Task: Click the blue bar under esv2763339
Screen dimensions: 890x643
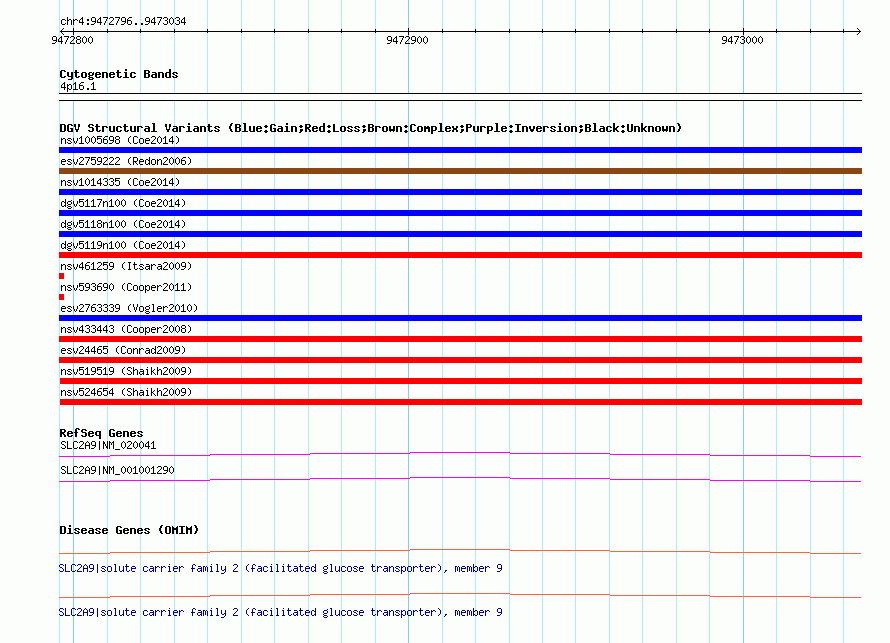Action: (460, 318)
